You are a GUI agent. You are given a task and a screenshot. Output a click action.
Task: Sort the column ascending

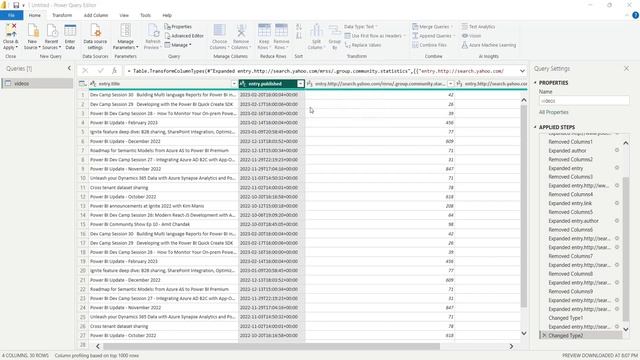tap(299, 27)
